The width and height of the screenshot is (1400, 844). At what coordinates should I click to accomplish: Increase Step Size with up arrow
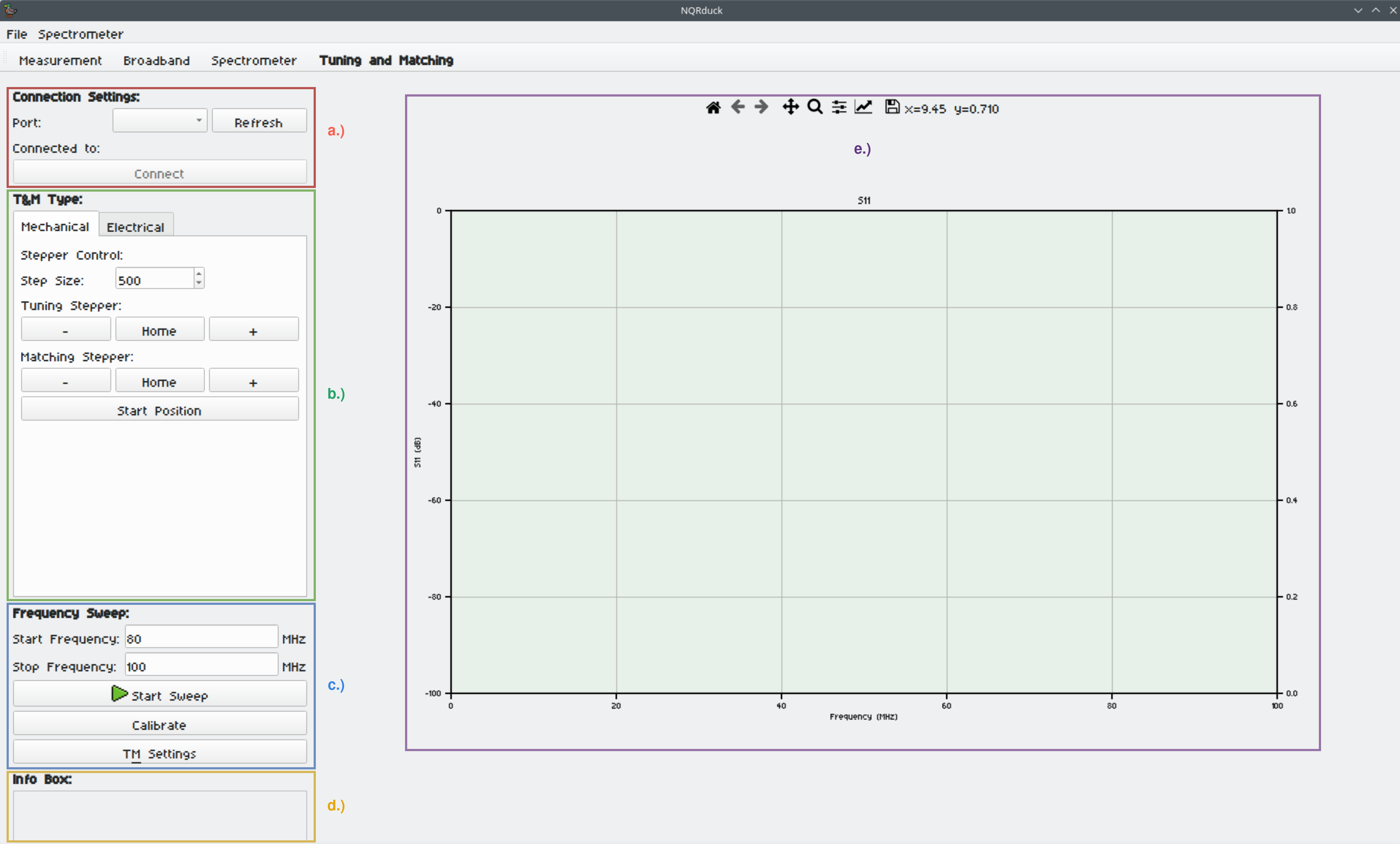(198, 274)
